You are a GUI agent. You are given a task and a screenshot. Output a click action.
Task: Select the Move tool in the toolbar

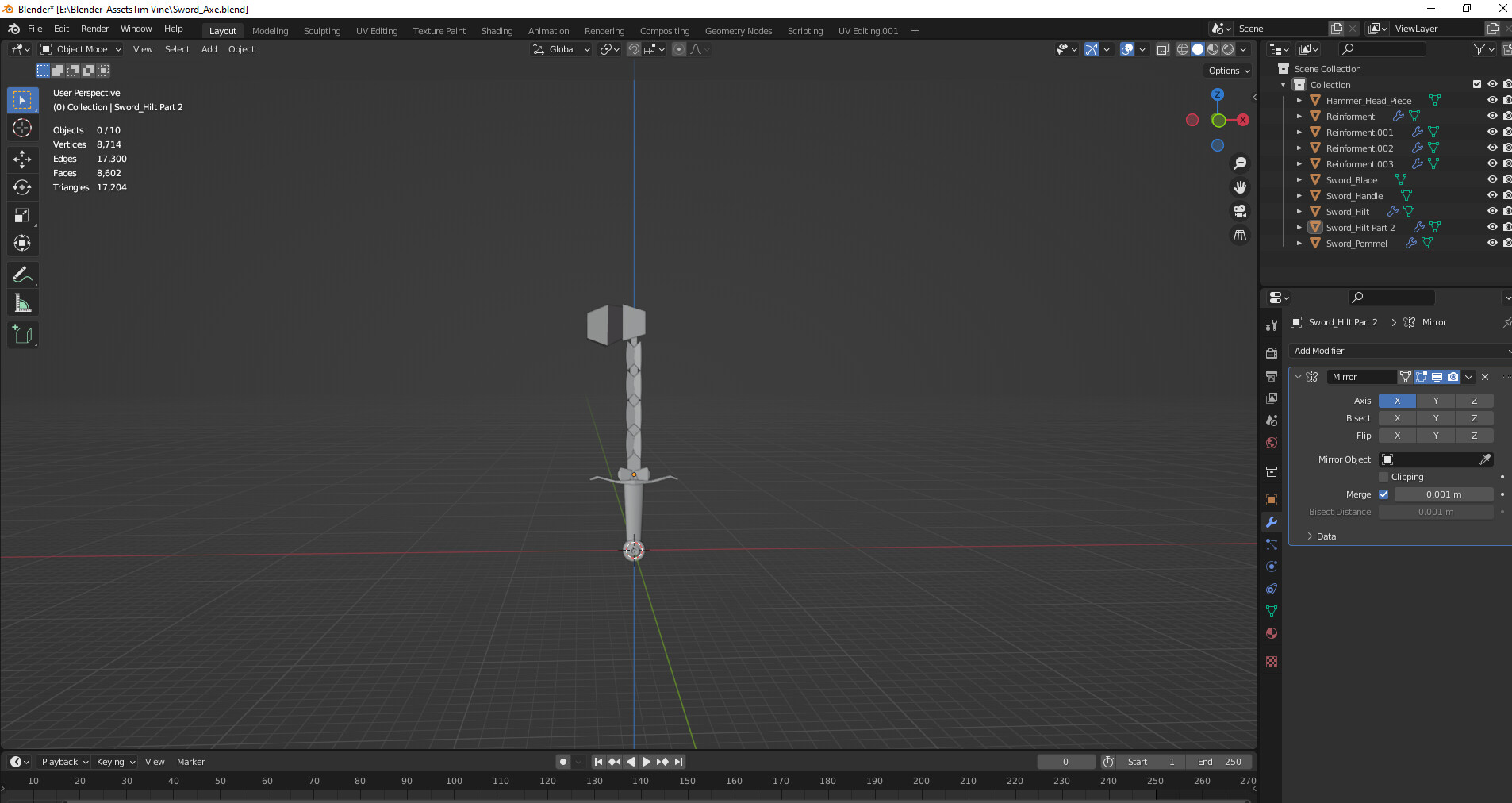tap(22, 159)
